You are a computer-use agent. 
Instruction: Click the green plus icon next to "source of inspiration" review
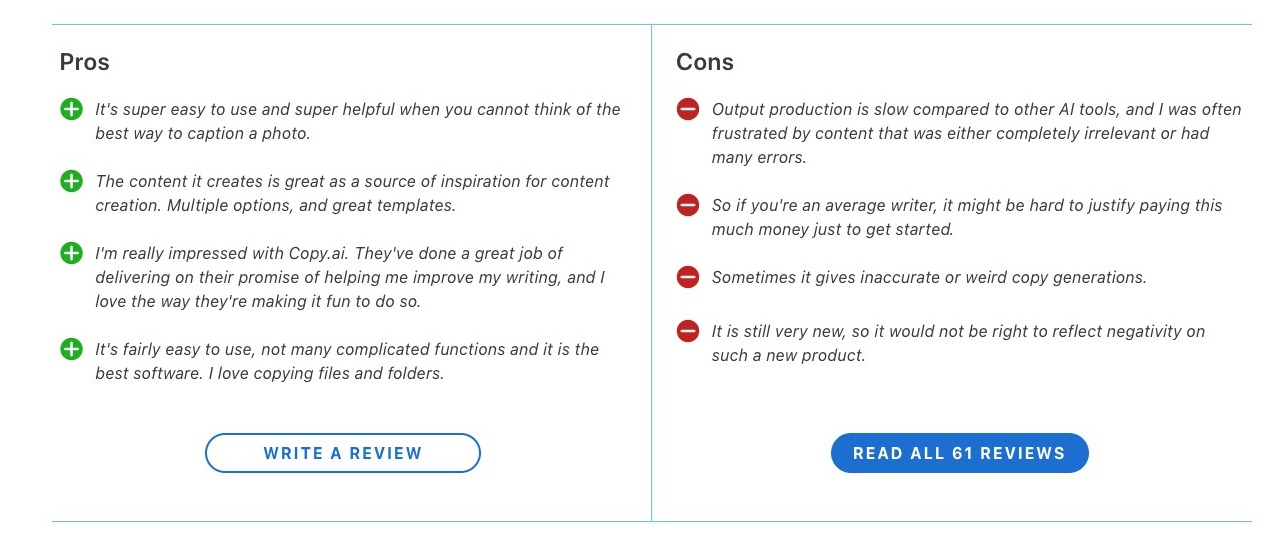pyautogui.click(x=71, y=181)
